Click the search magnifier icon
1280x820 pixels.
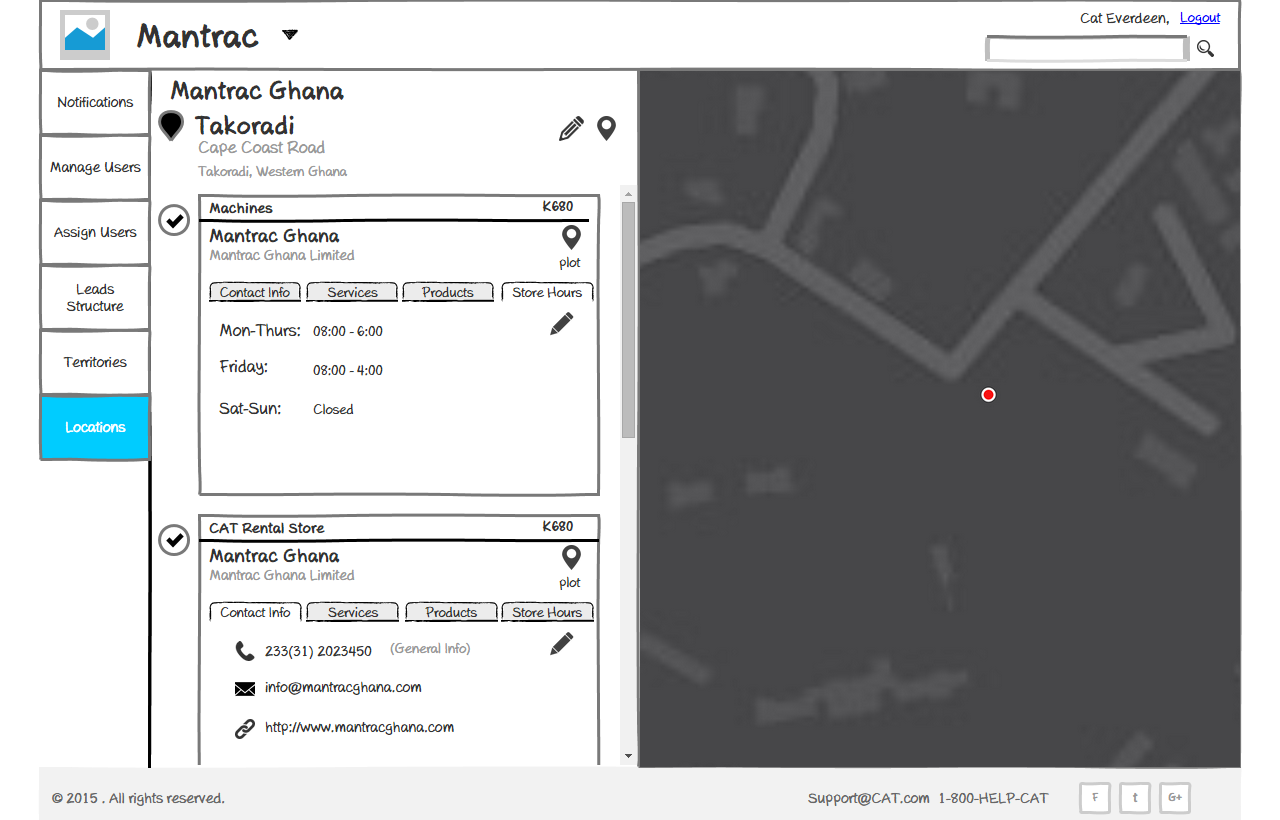tap(1205, 48)
